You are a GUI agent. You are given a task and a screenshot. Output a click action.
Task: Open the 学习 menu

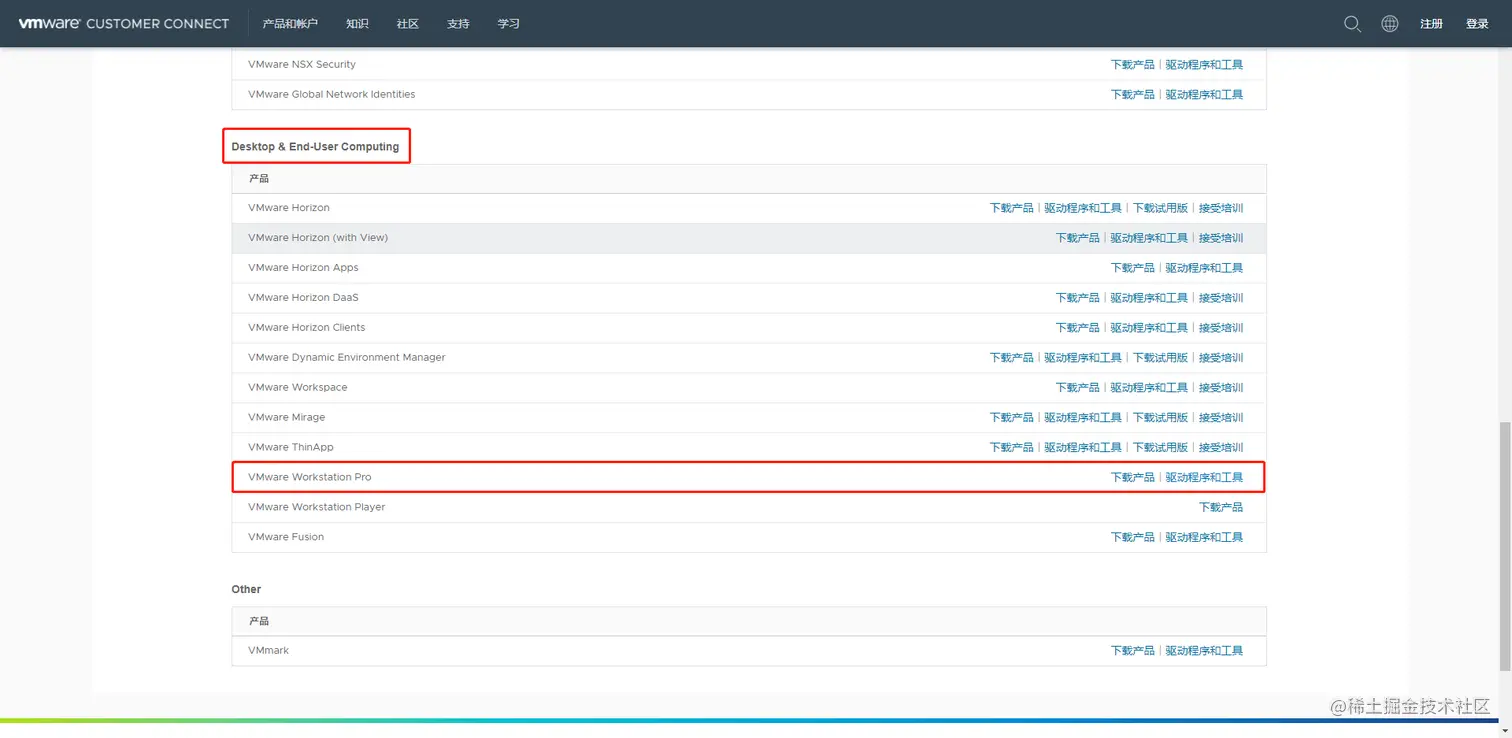(509, 24)
